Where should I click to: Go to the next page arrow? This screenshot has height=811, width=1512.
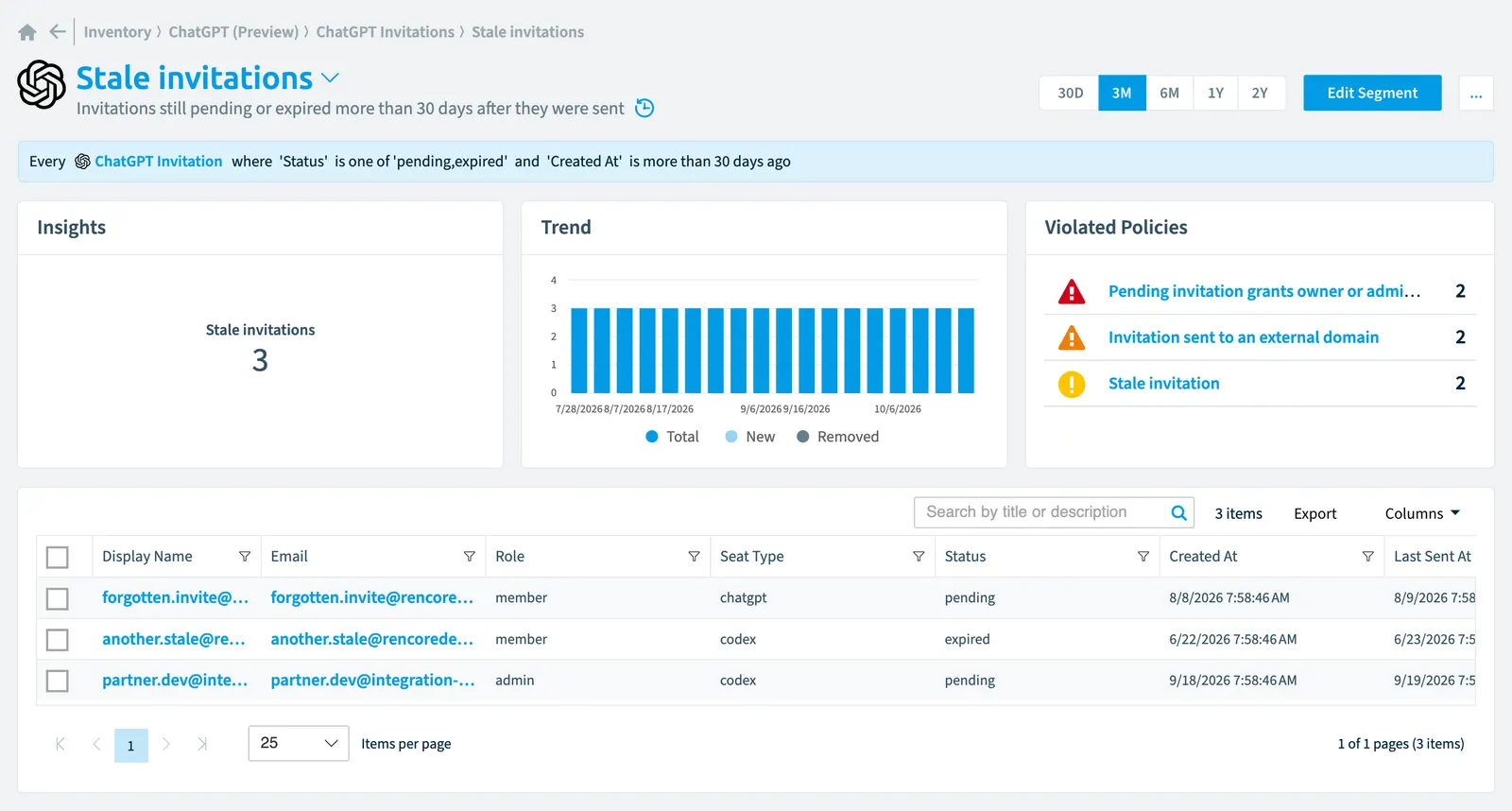click(166, 744)
